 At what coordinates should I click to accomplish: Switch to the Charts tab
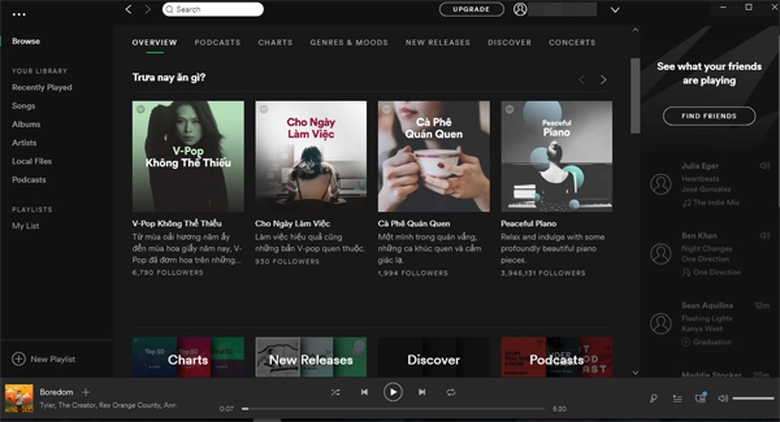[x=275, y=43]
